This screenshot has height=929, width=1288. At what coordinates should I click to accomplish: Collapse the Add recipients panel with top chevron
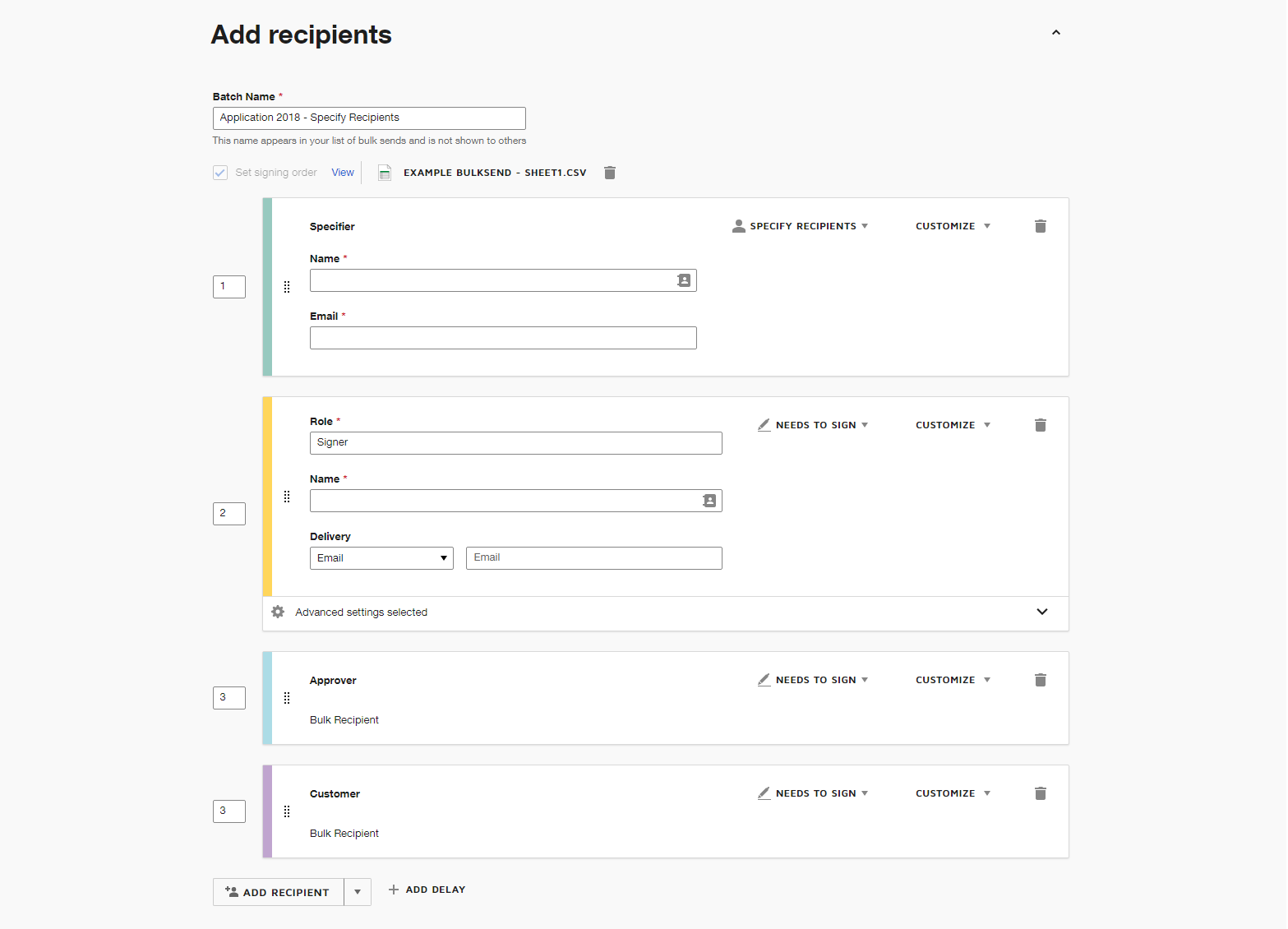1055,32
